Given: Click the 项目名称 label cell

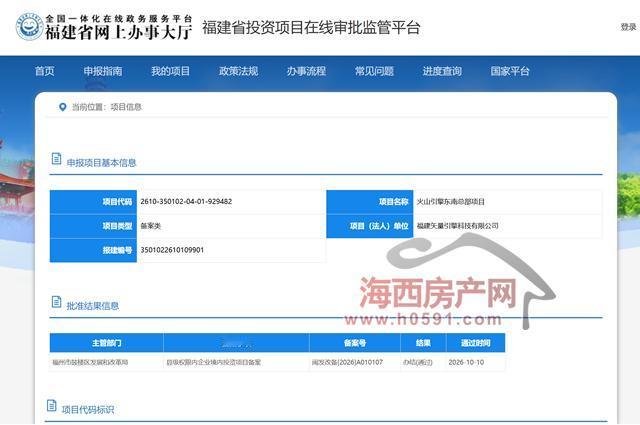Looking at the screenshot, I should (x=370, y=202).
